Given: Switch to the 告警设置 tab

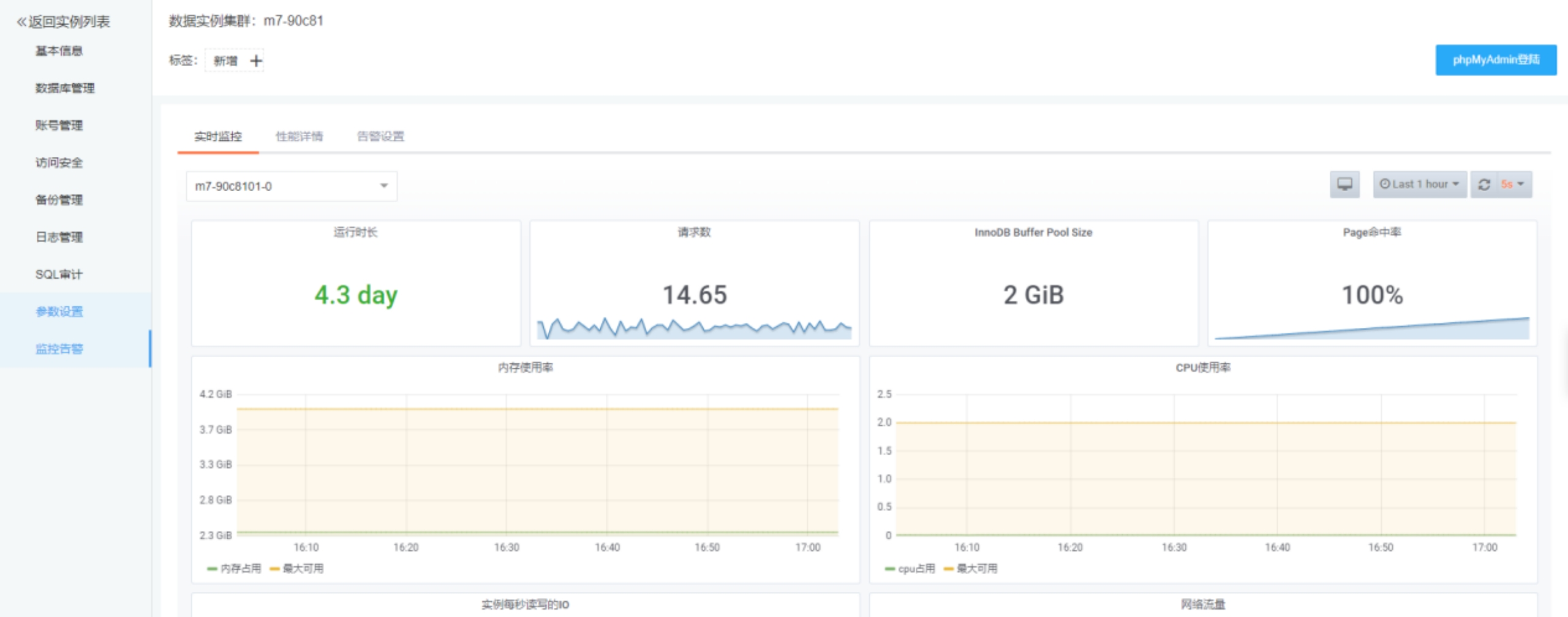Looking at the screenshot, I should click(380, 136).
